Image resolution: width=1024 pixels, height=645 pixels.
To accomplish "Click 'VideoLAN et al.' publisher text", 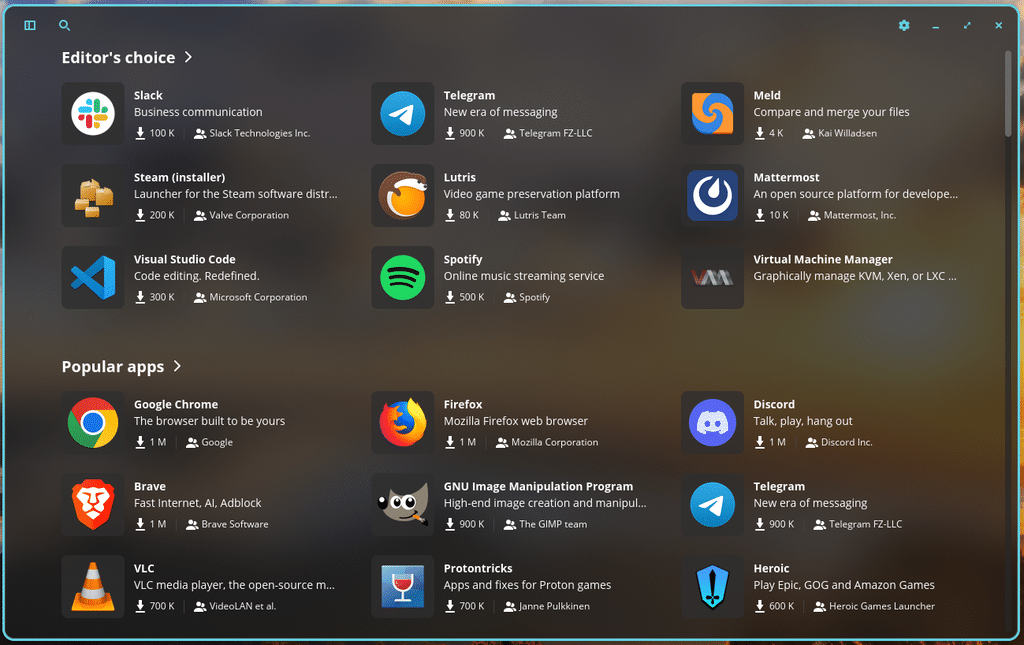I will click(x=243, y=606).
